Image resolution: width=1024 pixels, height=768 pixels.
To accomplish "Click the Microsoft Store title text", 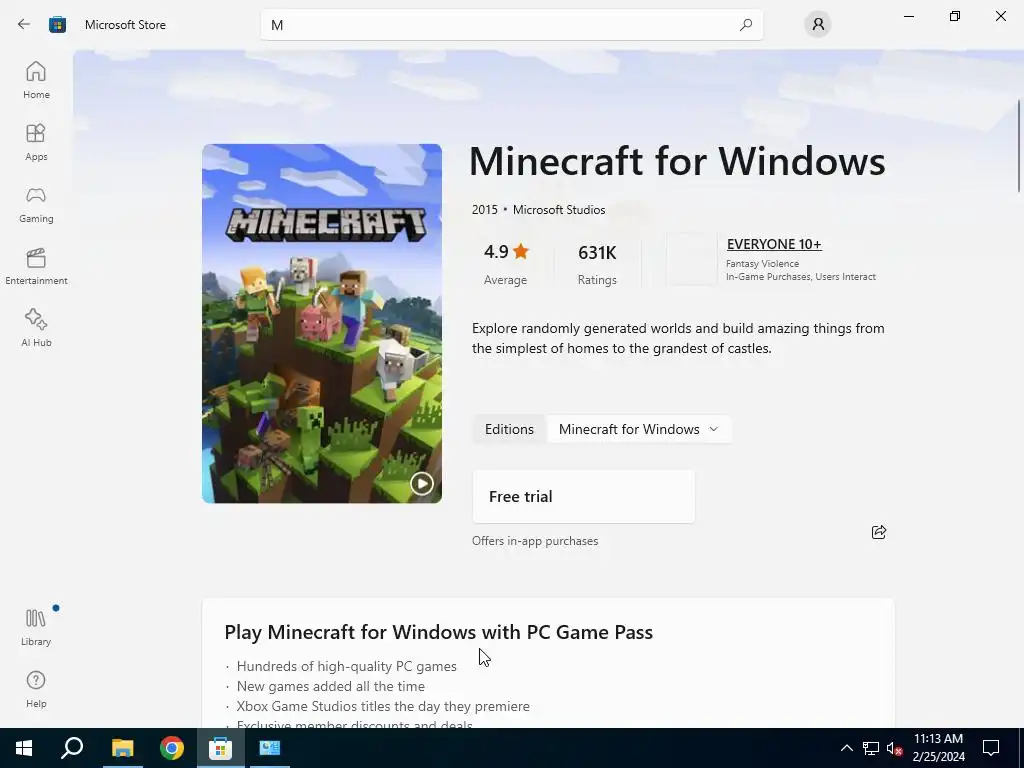I will coord(125,25).
